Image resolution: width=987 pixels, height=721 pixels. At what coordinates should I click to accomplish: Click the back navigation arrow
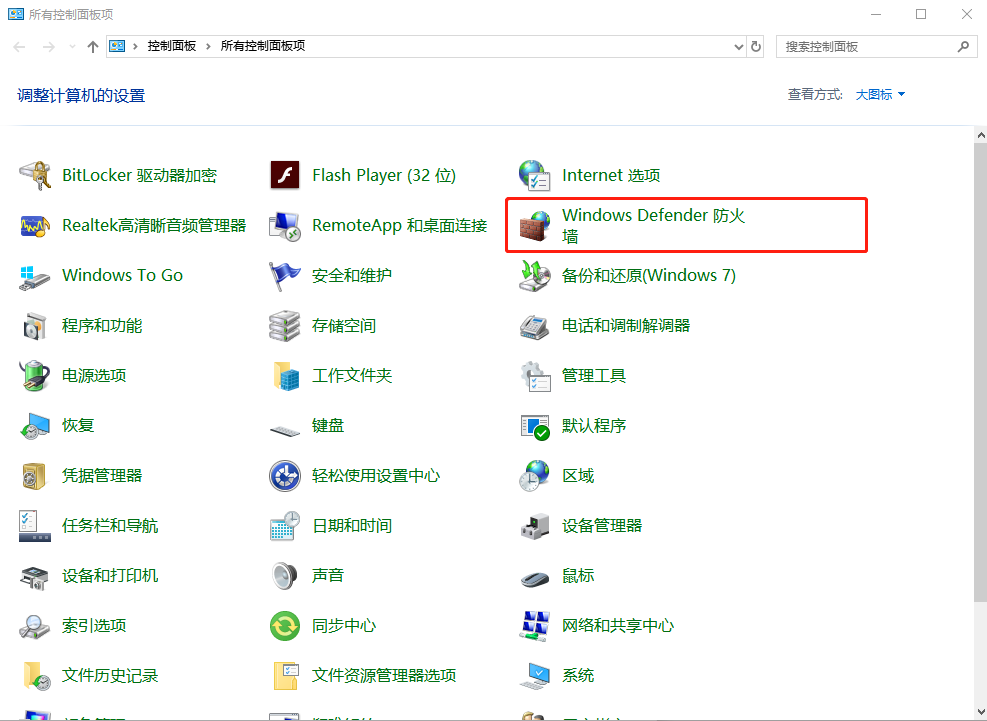(x=18, y=45)
